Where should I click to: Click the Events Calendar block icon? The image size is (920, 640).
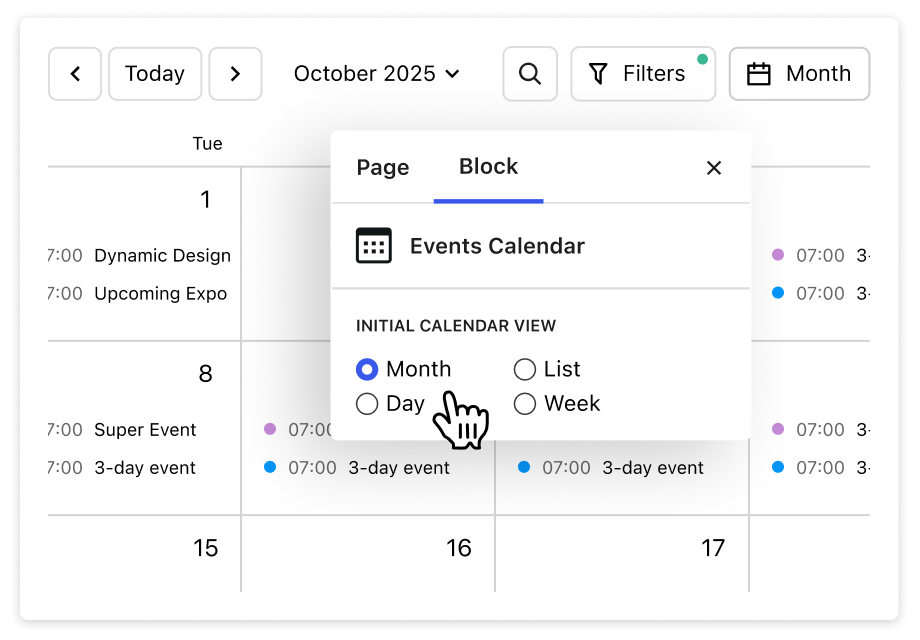click(374, 246)
